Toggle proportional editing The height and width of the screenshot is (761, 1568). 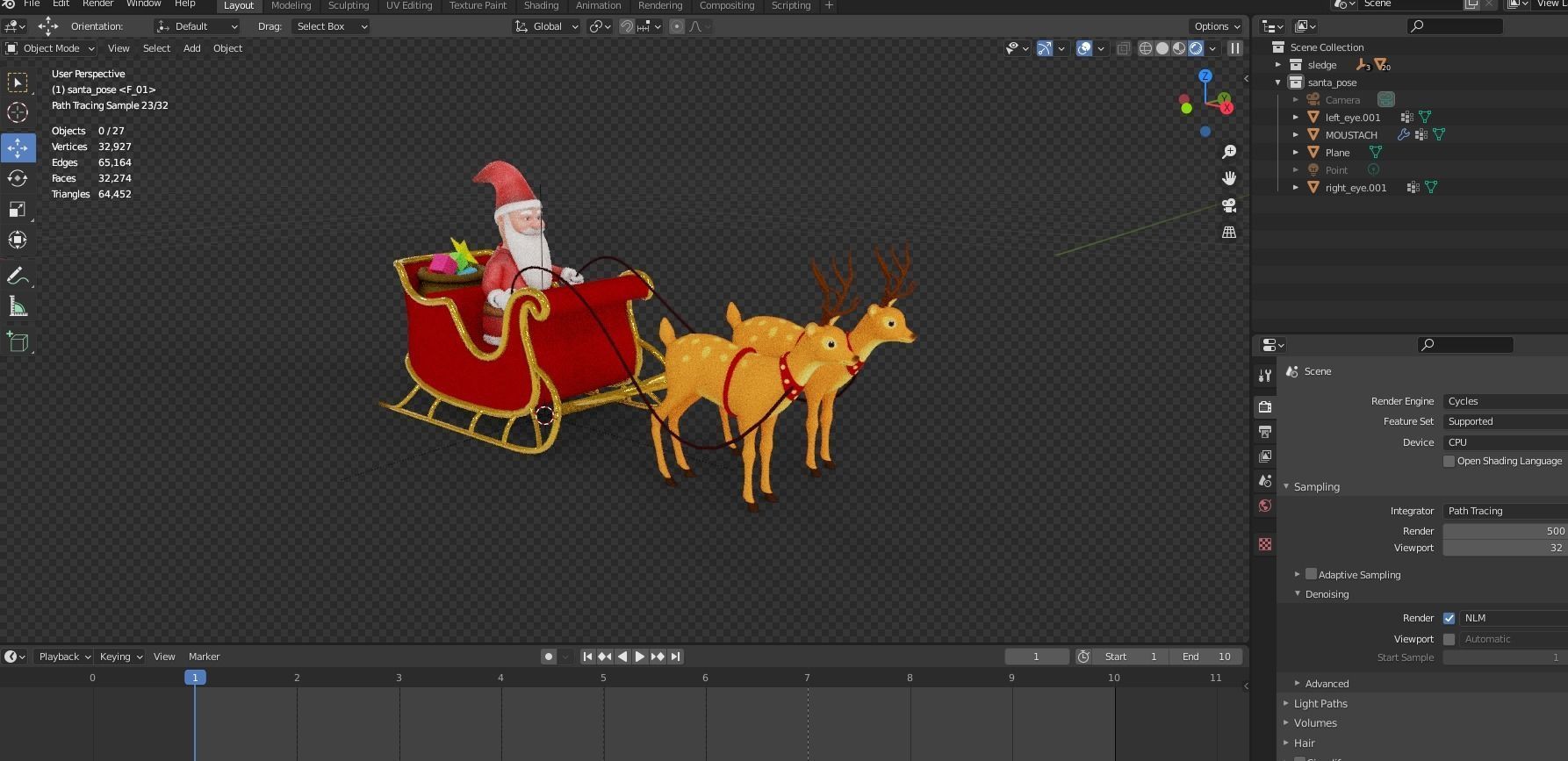(677, 26)
